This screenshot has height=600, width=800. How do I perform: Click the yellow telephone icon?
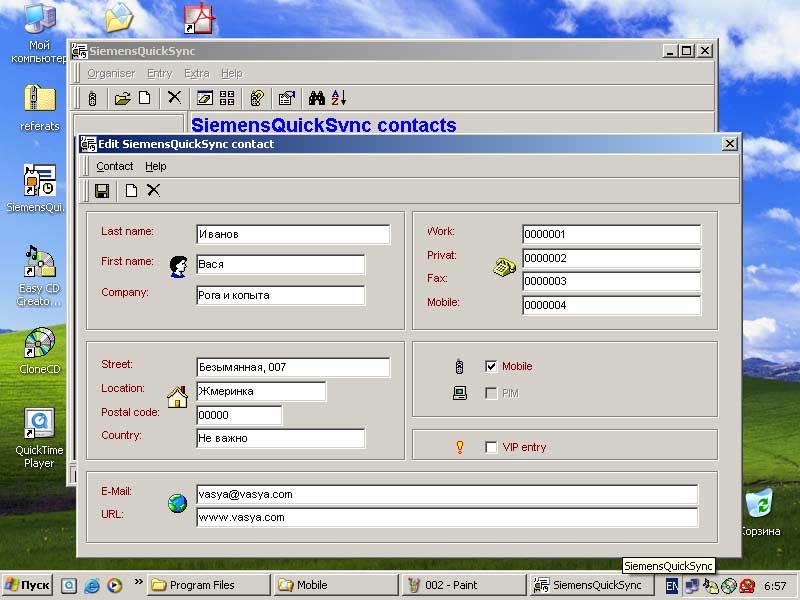pos(504,267)
